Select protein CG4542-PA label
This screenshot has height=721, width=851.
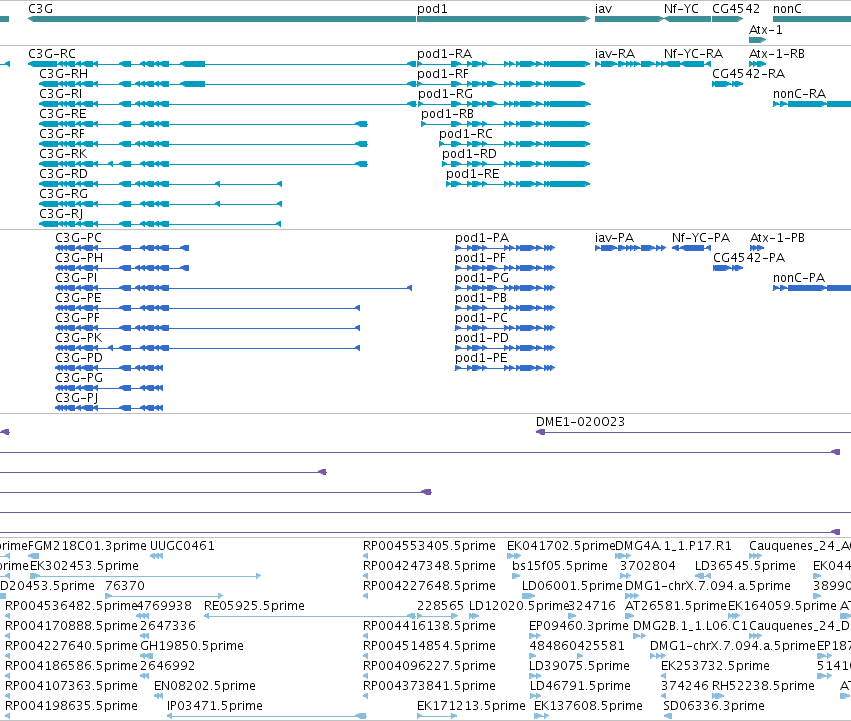(x=749, y=258)
